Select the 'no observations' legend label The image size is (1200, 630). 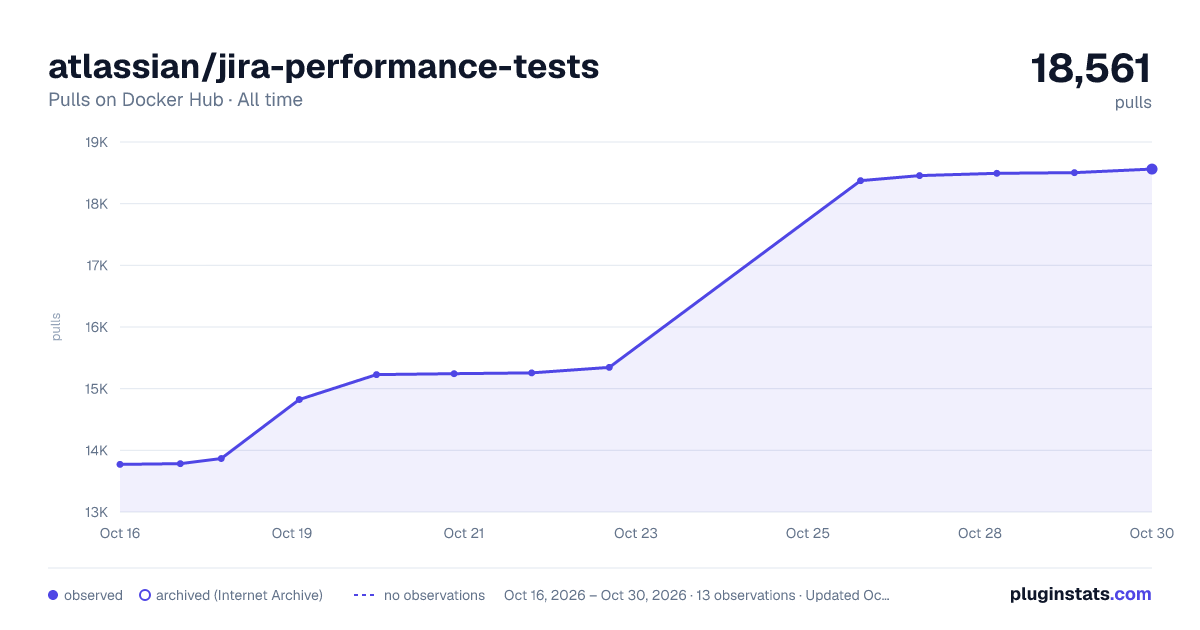click(434, 595)
